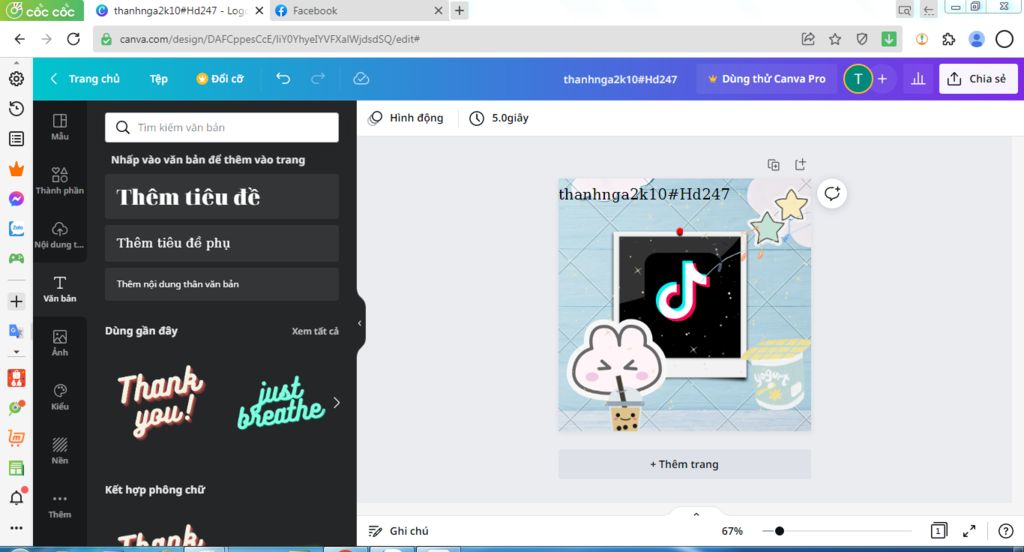Image resolution: width=1024 pixels, height=552 pixels.
Task: Go back to Trang chủ
Action: coord(86,78)
